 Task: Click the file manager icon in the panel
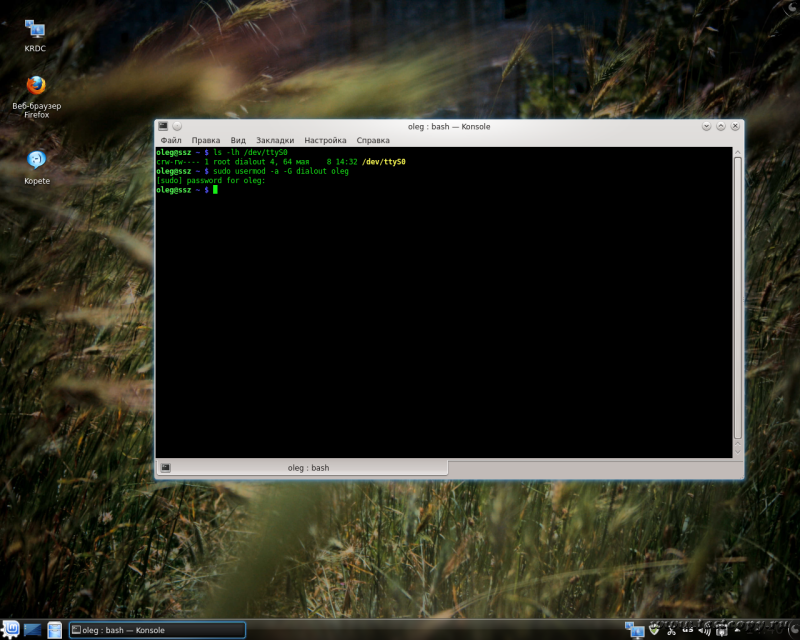(x=54, y=630)
